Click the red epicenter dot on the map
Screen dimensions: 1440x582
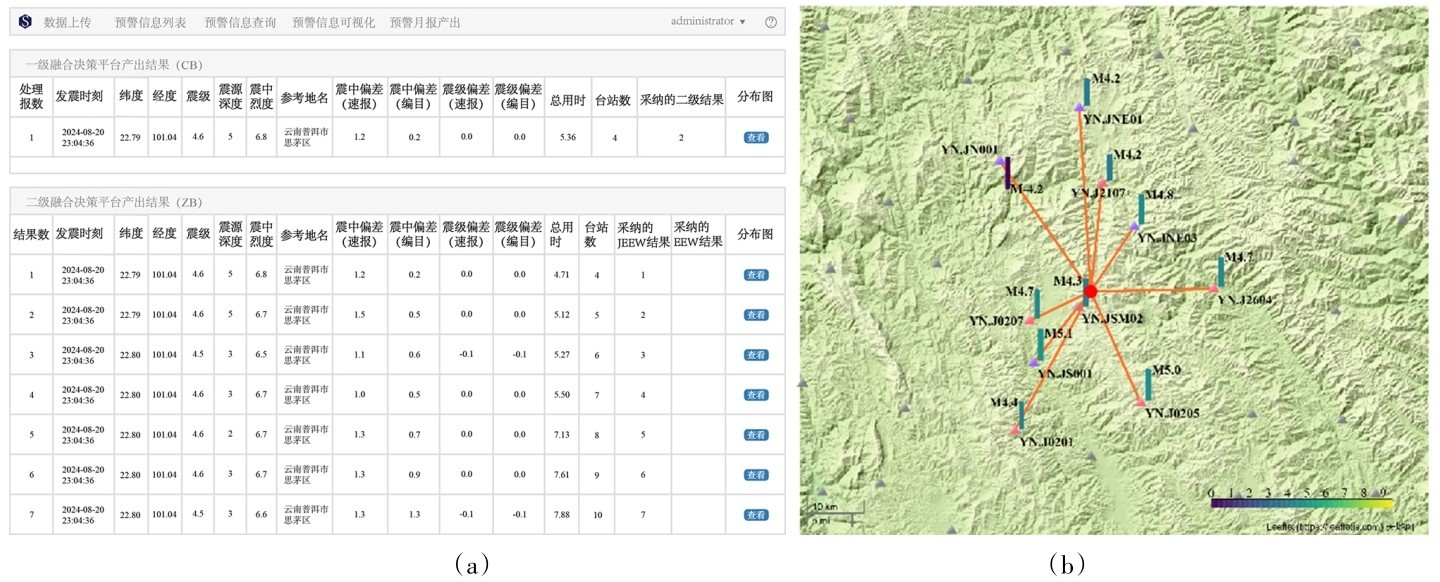(1091, 291)
